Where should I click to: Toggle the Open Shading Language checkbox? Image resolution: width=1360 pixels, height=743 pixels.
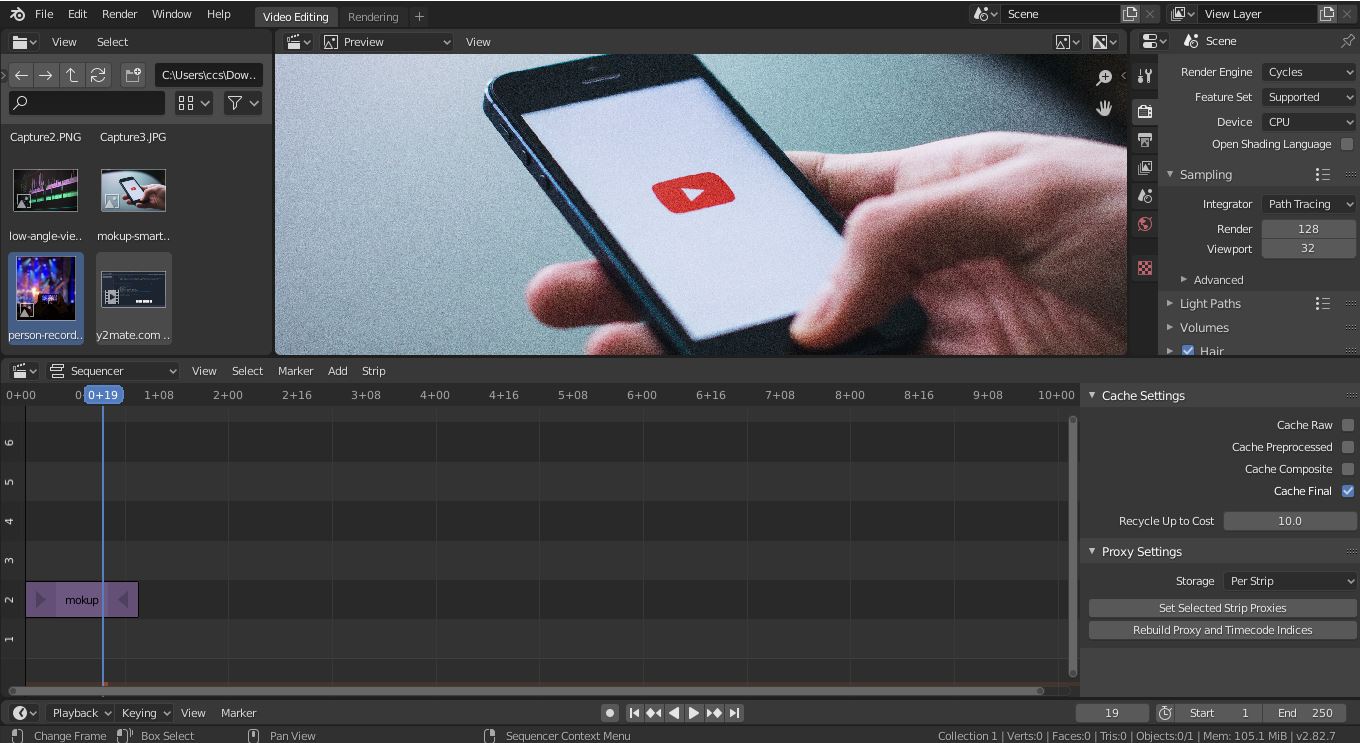[1345, 143]
